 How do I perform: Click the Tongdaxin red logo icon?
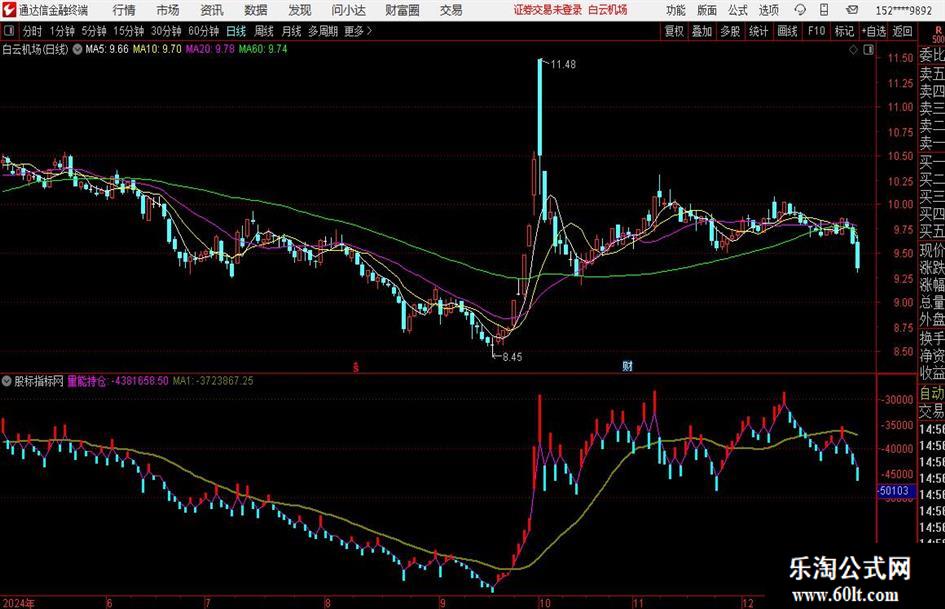[x=8, y=10]
